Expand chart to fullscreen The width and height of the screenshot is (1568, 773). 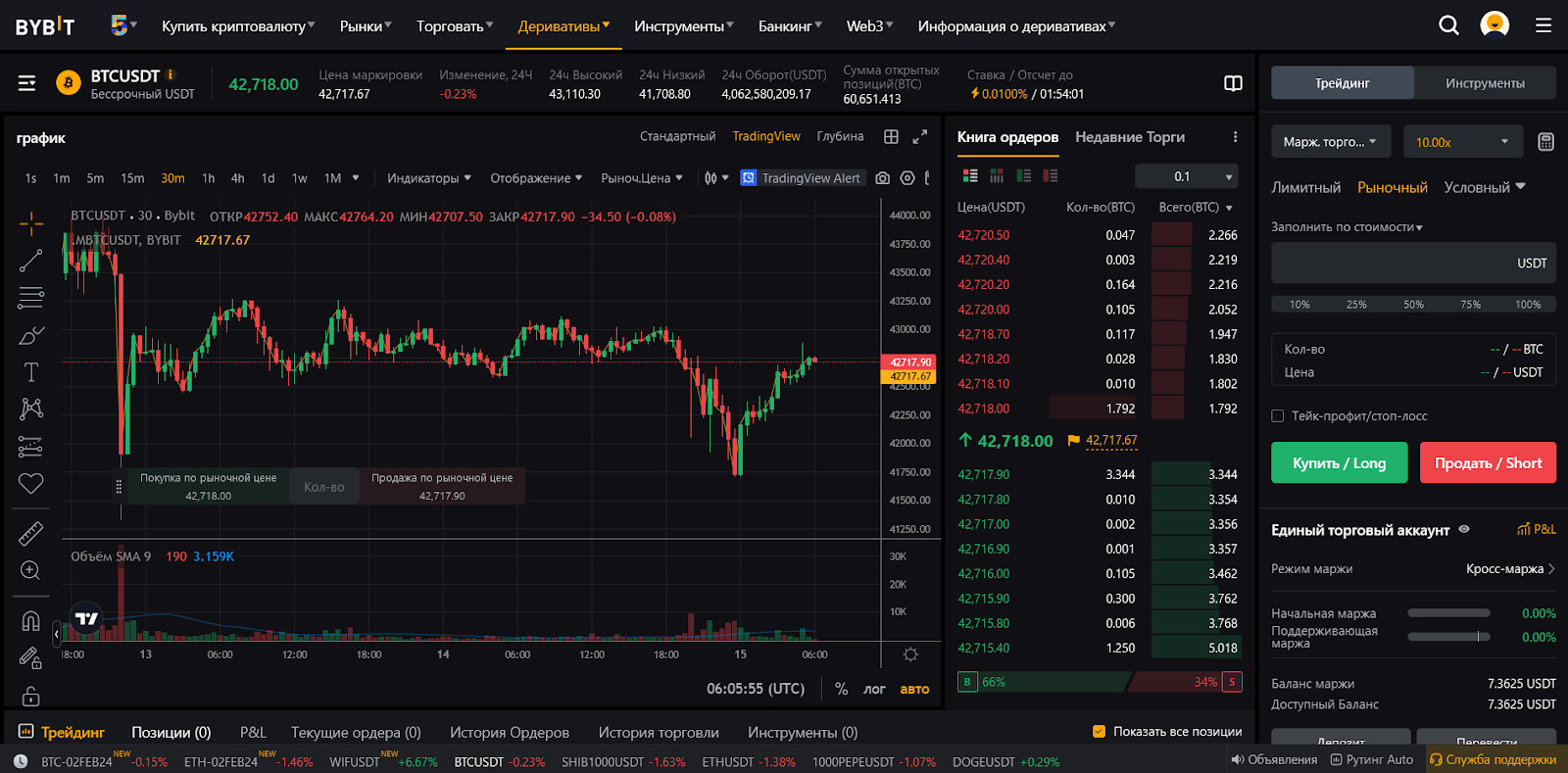[x=919, y=137]
